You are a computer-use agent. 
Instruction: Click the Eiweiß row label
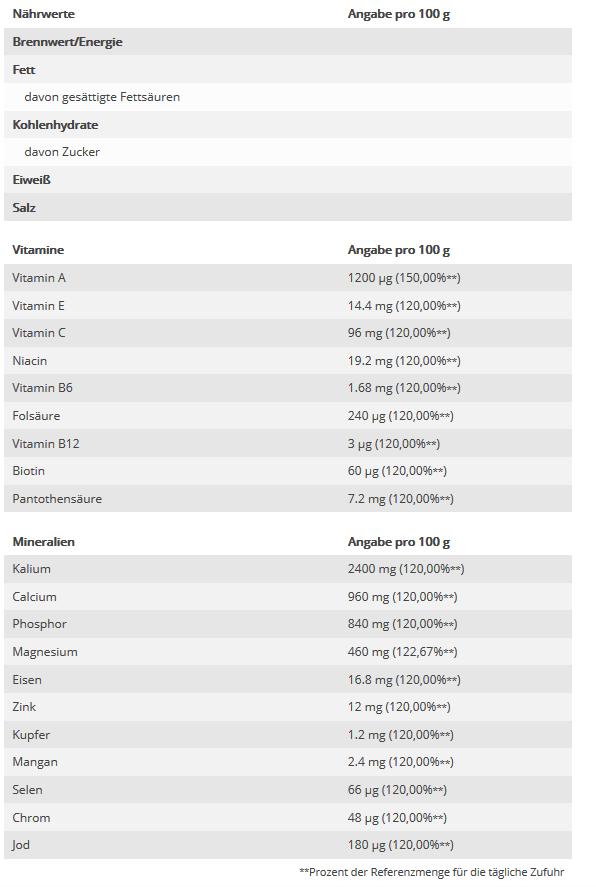click(32, 180)
